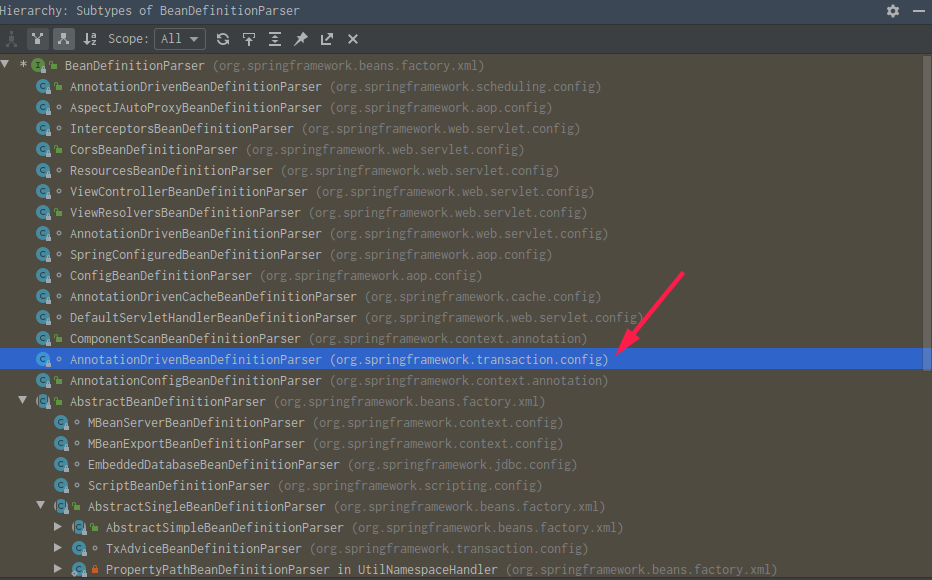Screen dimensions: 932x580
Task: Expand the TxAdviceBeanDefinitionParser node
Action: click(x=58, y=548)
